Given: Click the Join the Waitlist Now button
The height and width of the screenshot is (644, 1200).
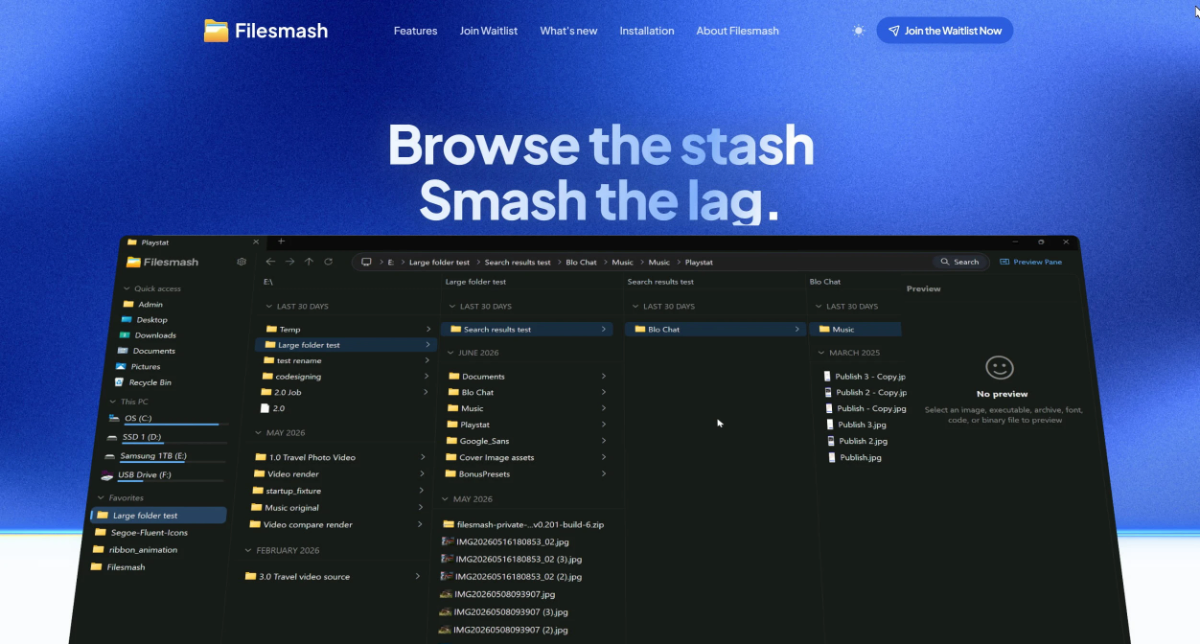Looking at the screenshot, I should pos(945,31).
